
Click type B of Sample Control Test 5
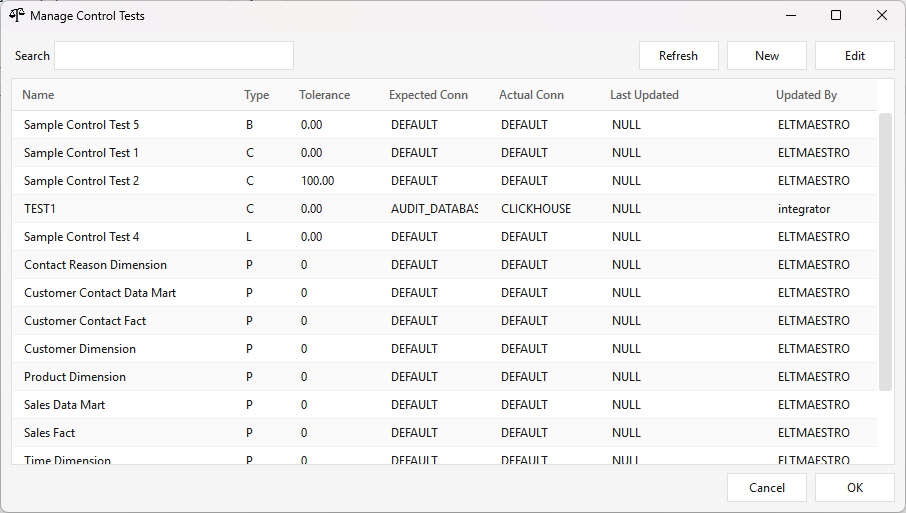249,125
